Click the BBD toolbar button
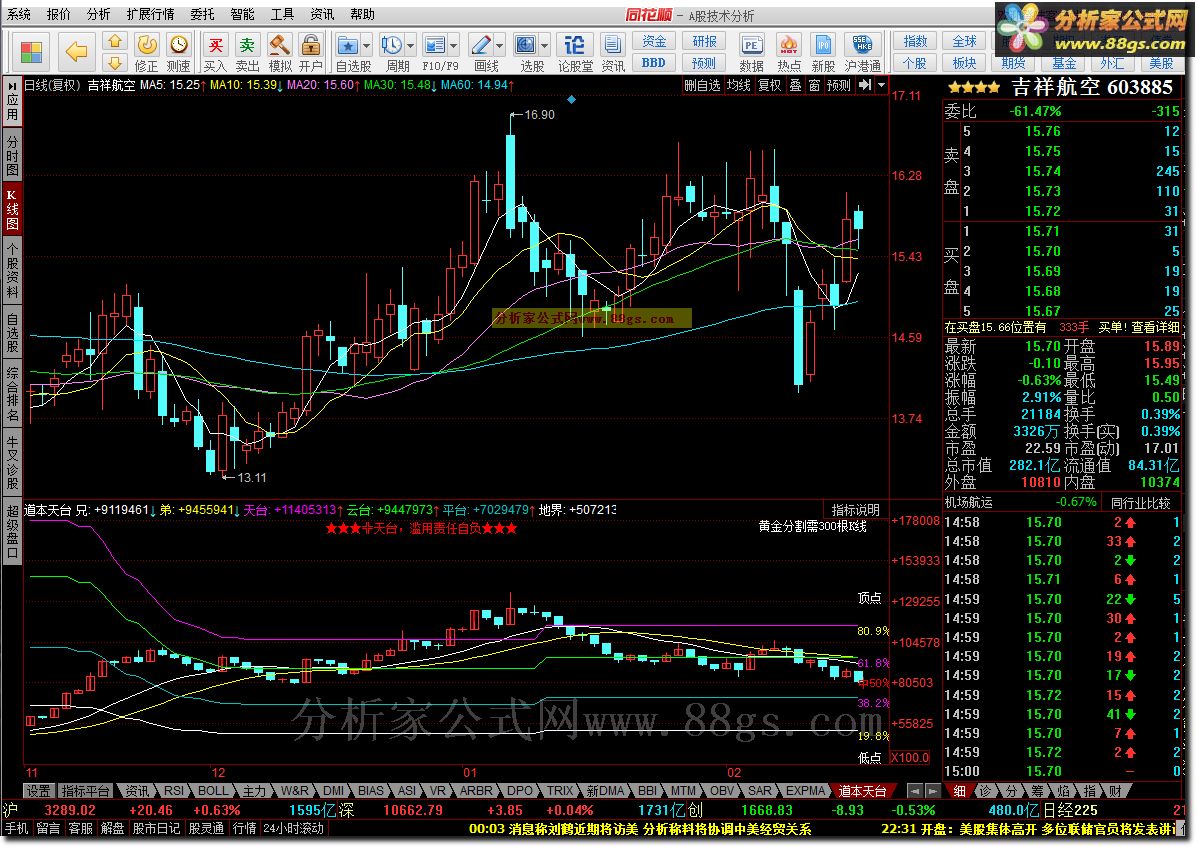The image size is (1197, 847). [x=654, y=63]
